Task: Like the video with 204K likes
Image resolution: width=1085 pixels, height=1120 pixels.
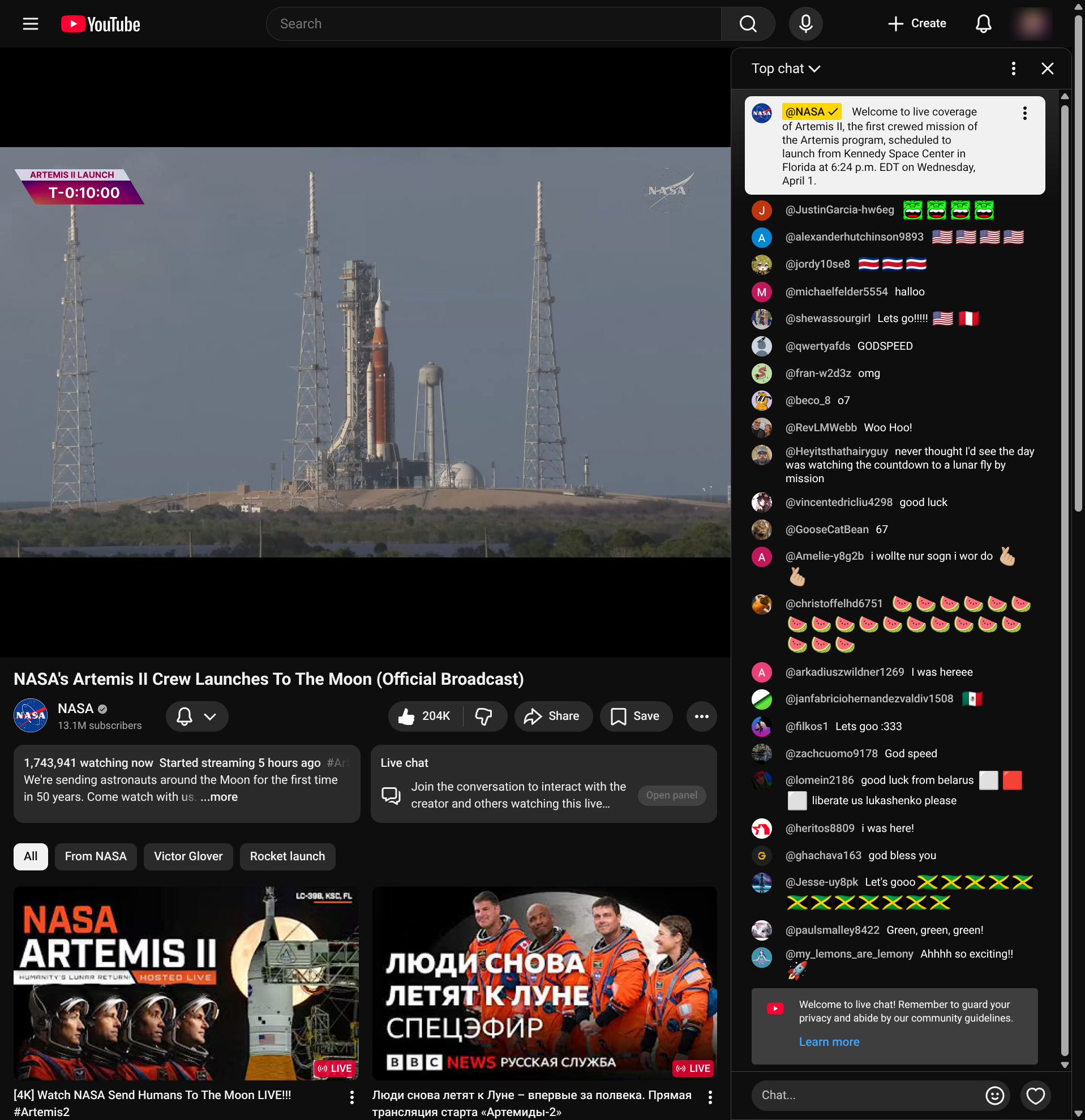Action: pos(425,716)
